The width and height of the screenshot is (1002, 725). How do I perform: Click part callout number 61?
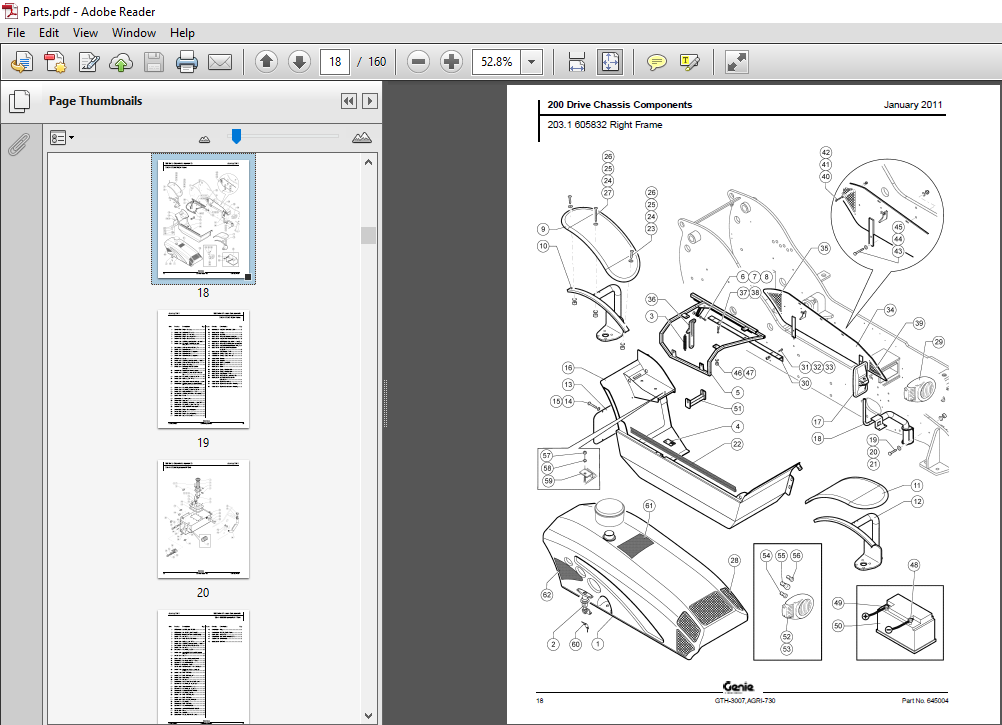[x=649, y=506]
